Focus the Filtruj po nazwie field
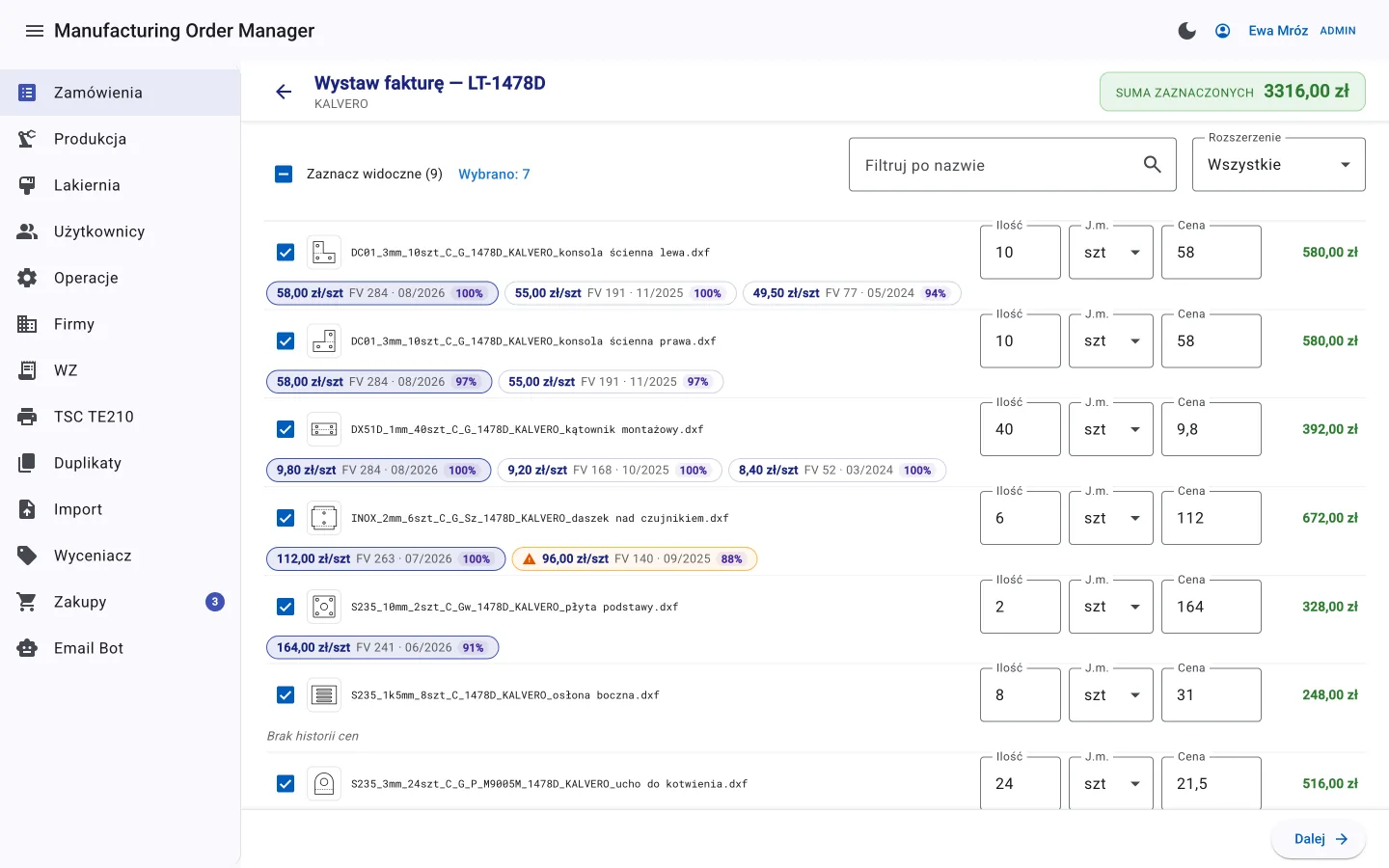1389x868 pixels. pos(1013,165)
